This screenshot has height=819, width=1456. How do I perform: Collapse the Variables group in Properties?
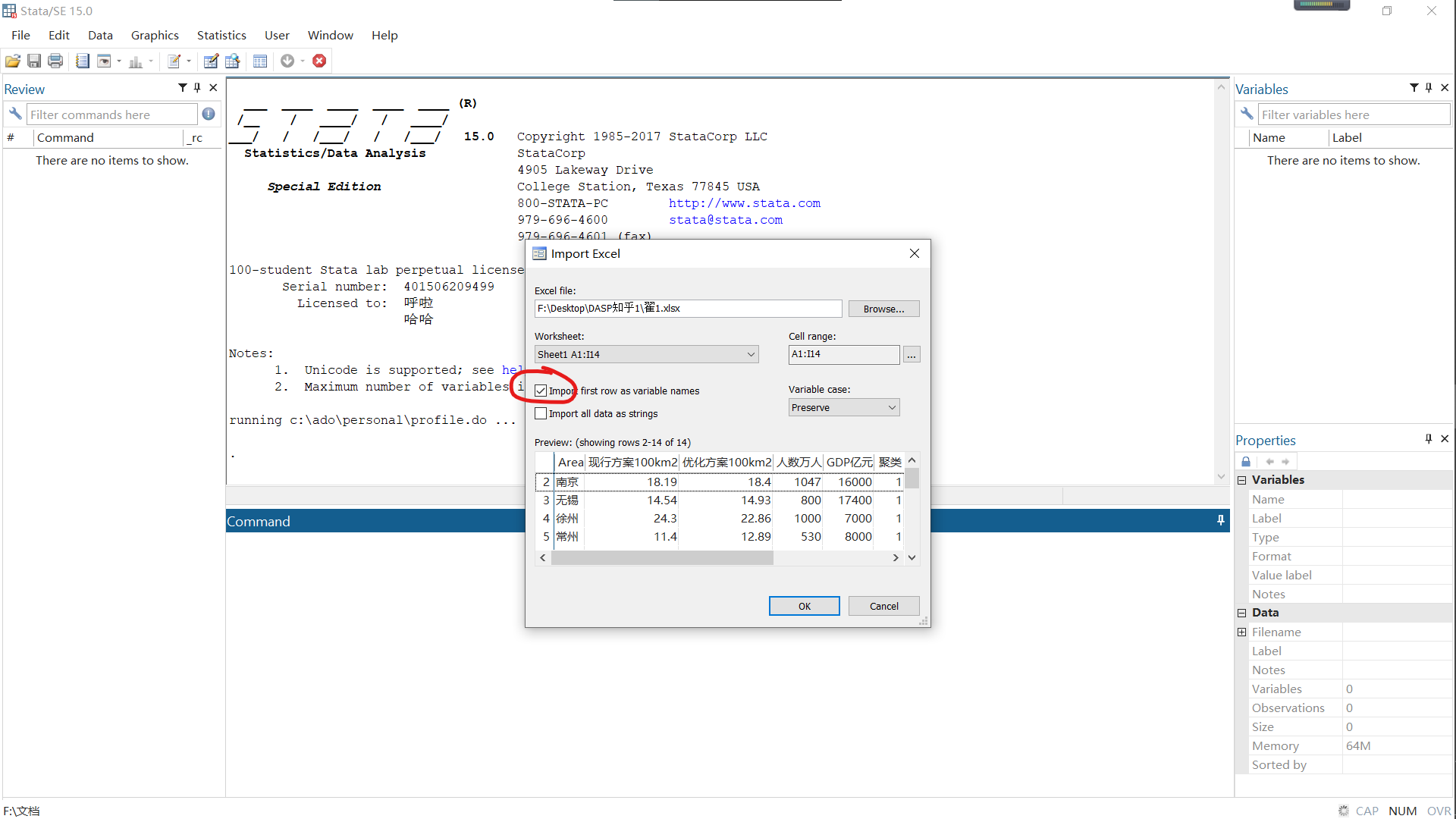(1242, 480)
